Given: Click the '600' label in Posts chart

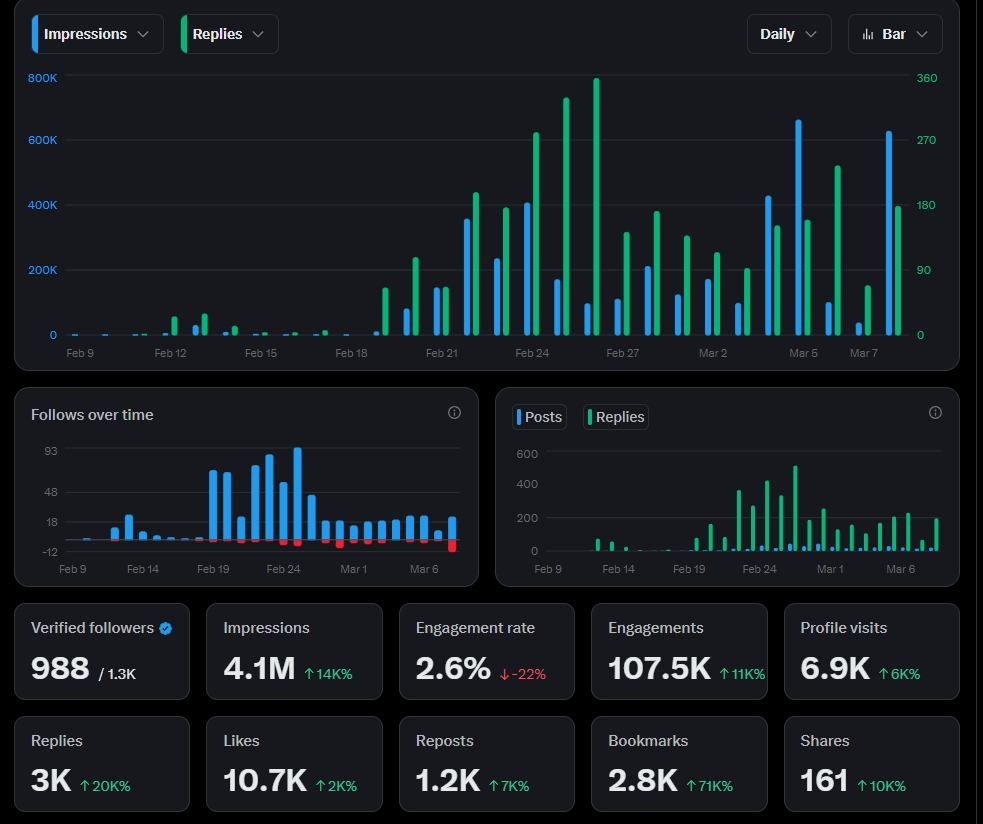Looking at the screenshot, I should pos(527,454).
